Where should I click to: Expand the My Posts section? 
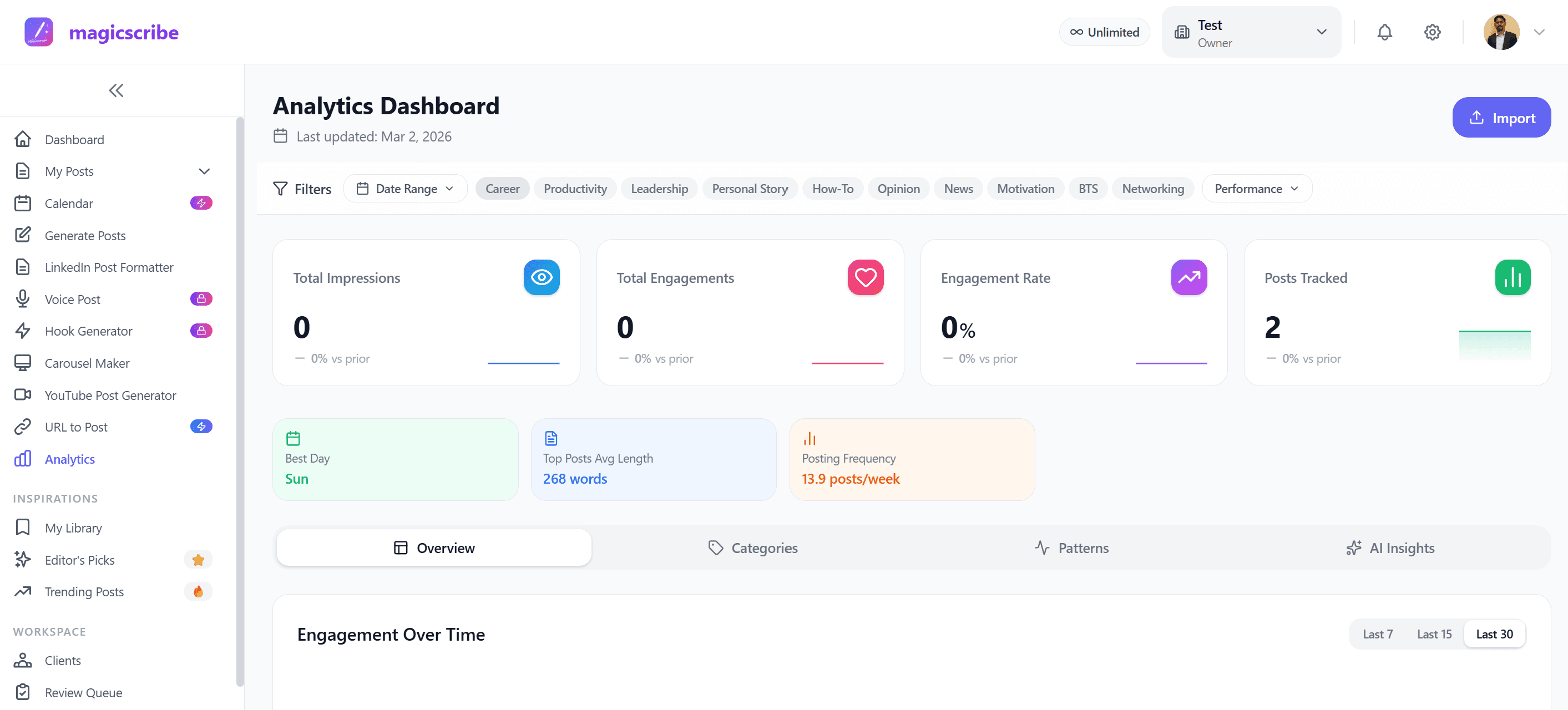204,171
